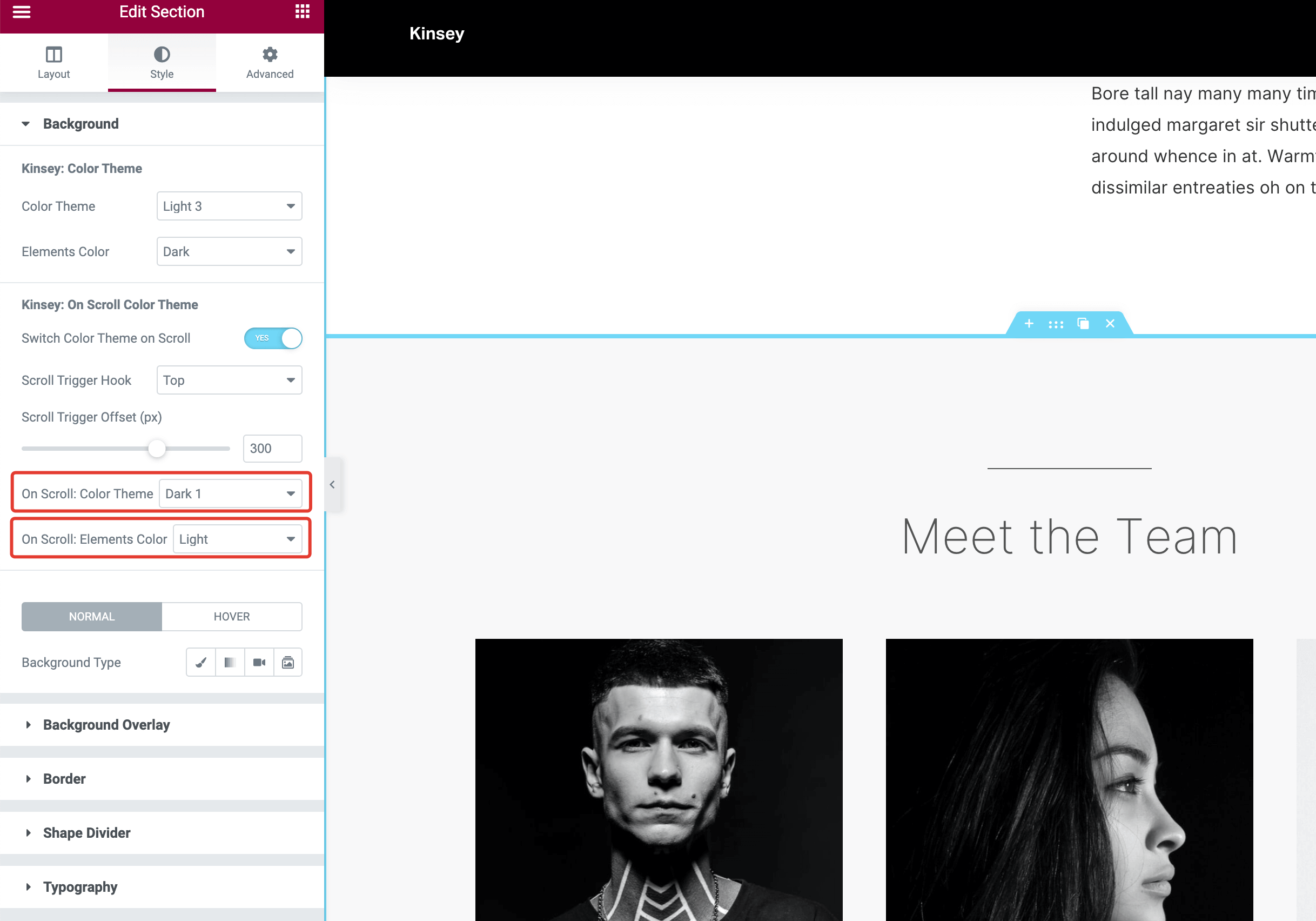Click the edit section drag handle dots
This screenshot has height=921, width=1316.
tap(1056, 324)
